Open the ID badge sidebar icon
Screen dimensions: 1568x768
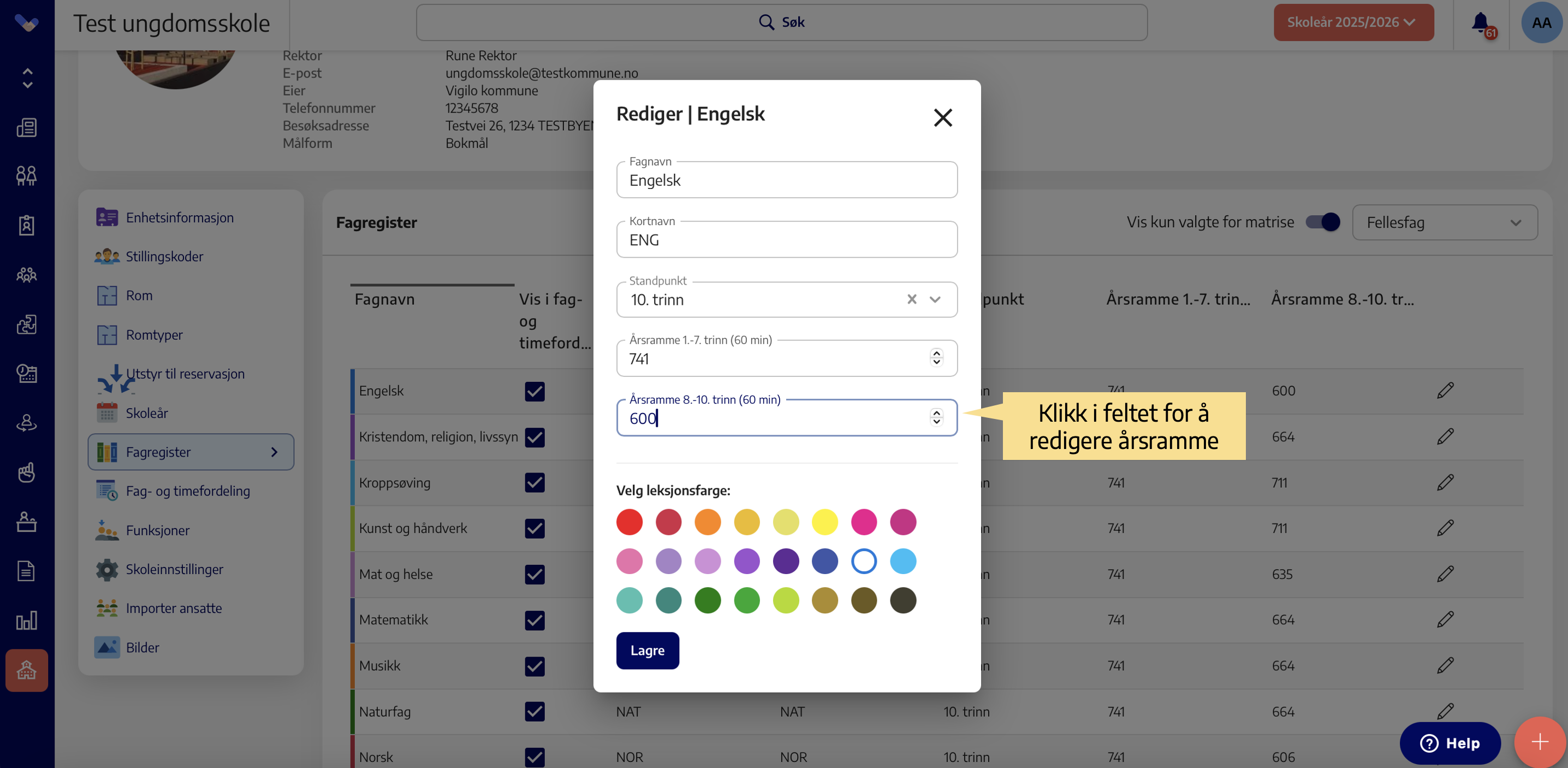tap(27, 226)
